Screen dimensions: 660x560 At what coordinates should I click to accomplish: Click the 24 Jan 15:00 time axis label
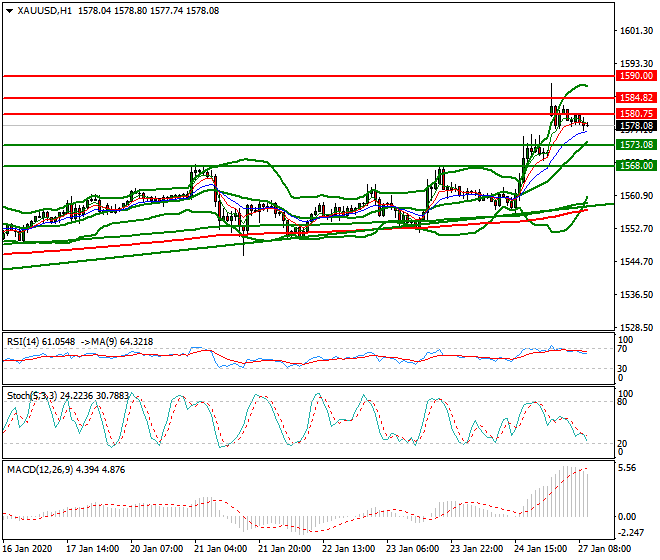540,549
